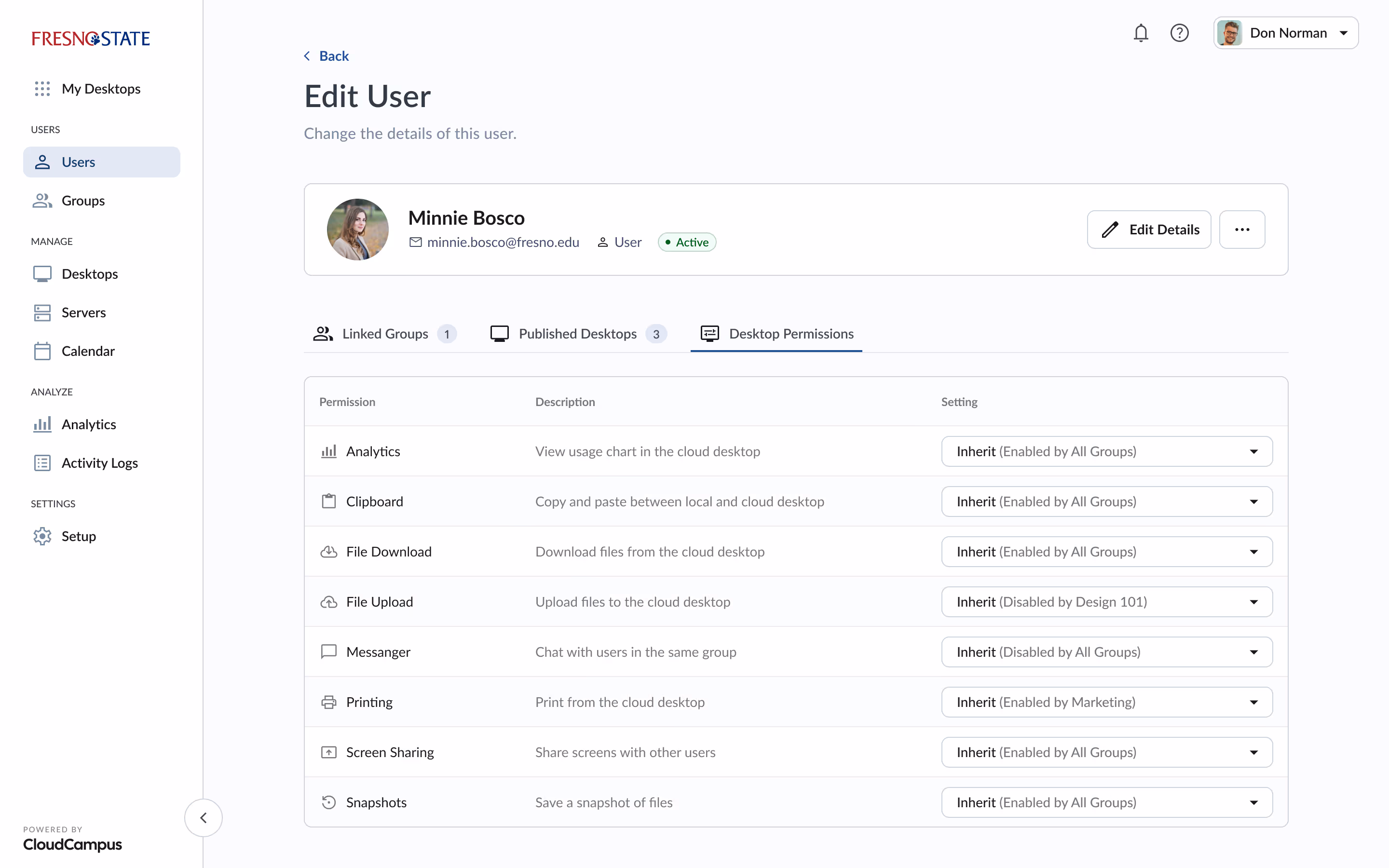This screenshot has height=868, width=1389.
Task: Open the Published Desktops tab
Action: pyautogui.click(x=577, y=334)
